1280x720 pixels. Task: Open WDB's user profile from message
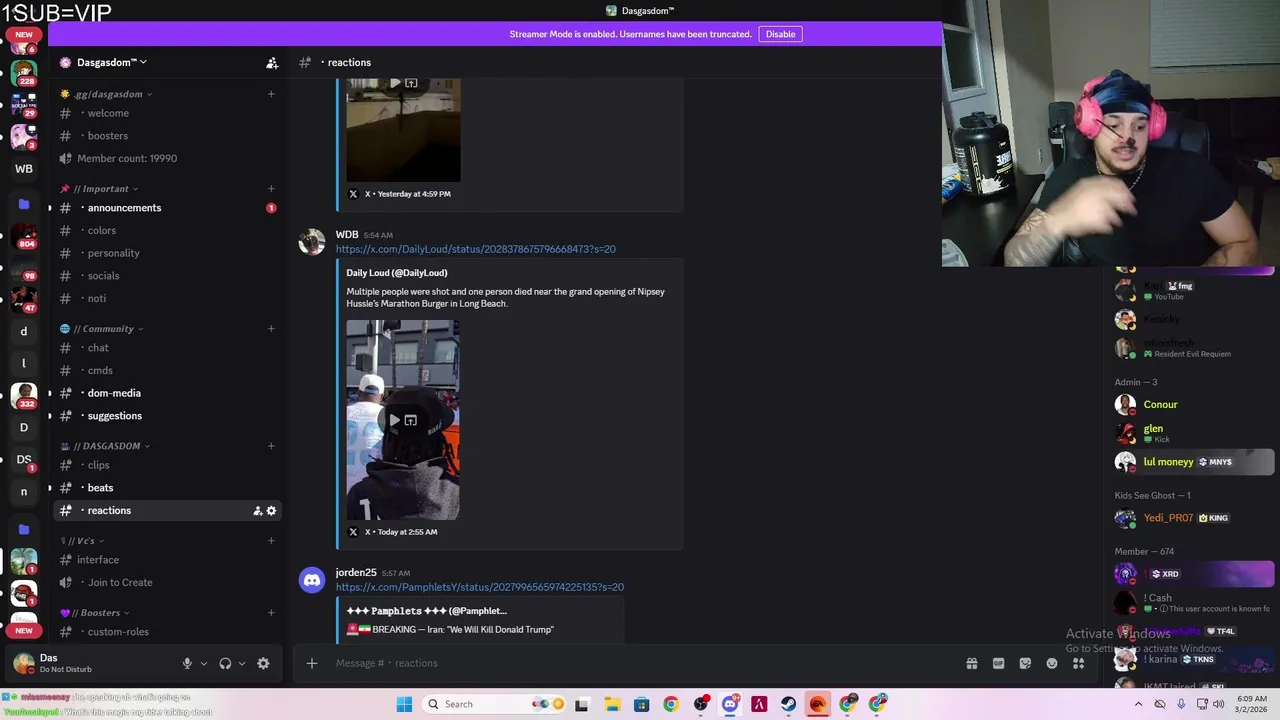point(347,235)
